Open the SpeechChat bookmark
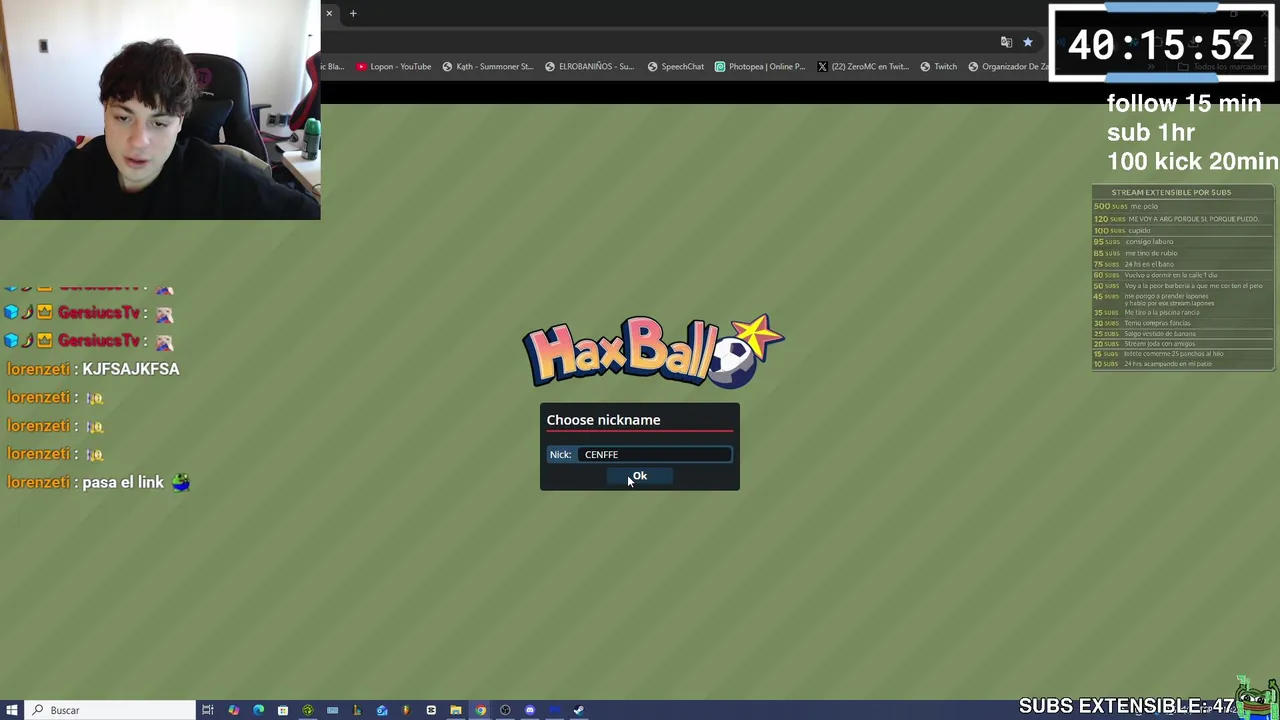The height and width of the screenshot is (720, 1280). click(676, 66)
